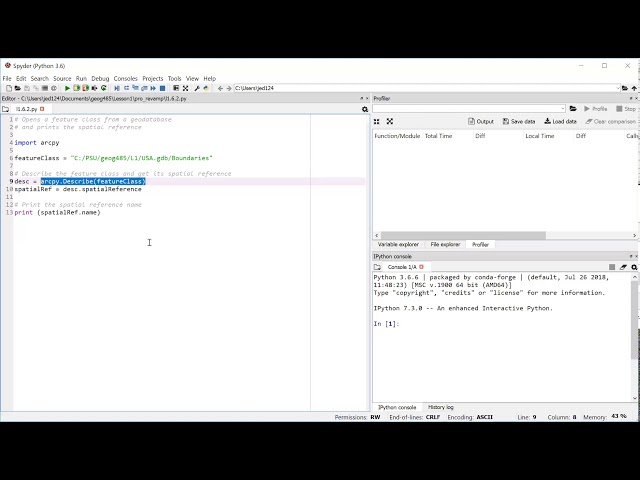640x480 pixels.
Task: Open the Search menu
Action: click(40, 78)
